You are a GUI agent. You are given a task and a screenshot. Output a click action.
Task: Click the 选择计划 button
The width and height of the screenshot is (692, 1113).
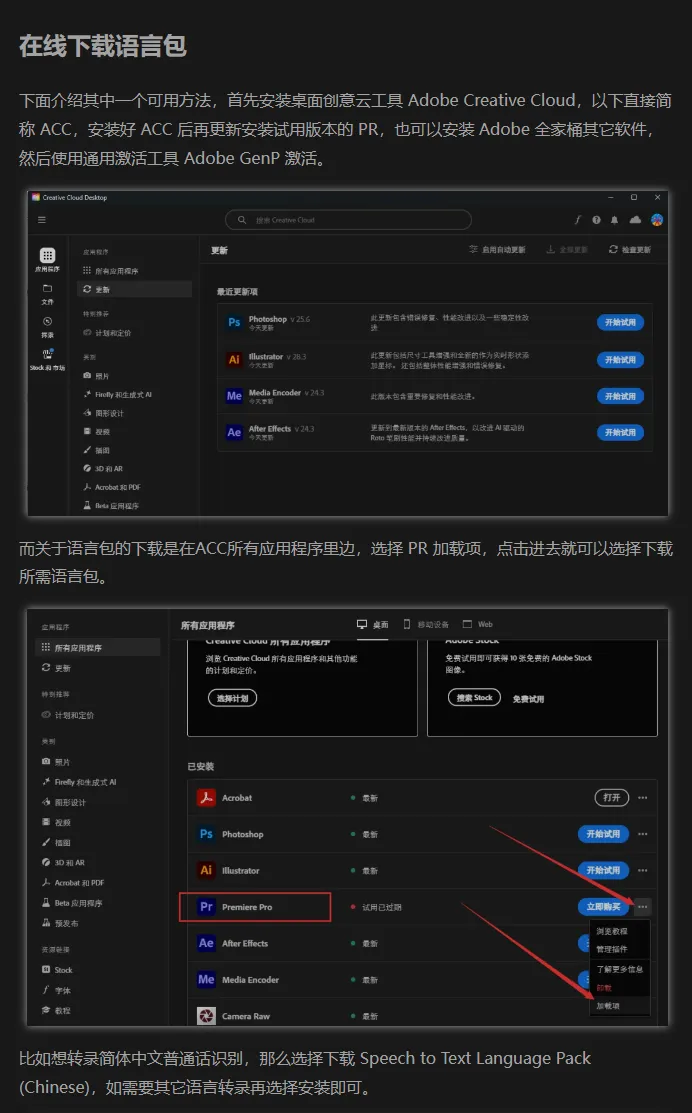[x=232, y=698]
